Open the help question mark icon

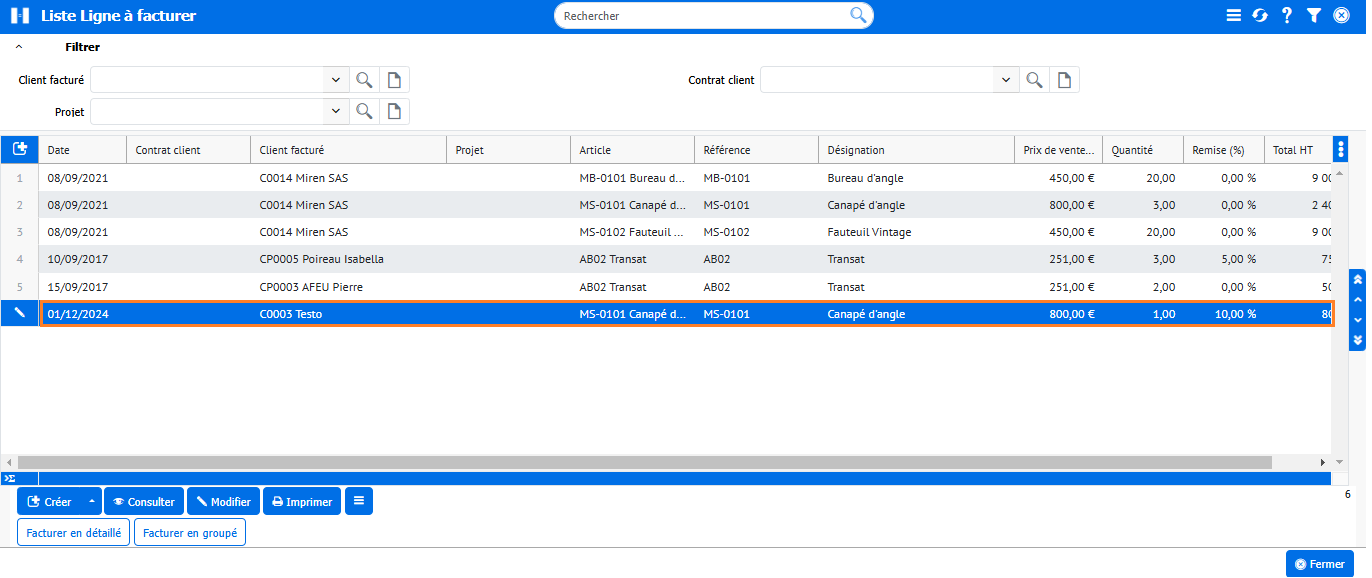point(1287,16)
